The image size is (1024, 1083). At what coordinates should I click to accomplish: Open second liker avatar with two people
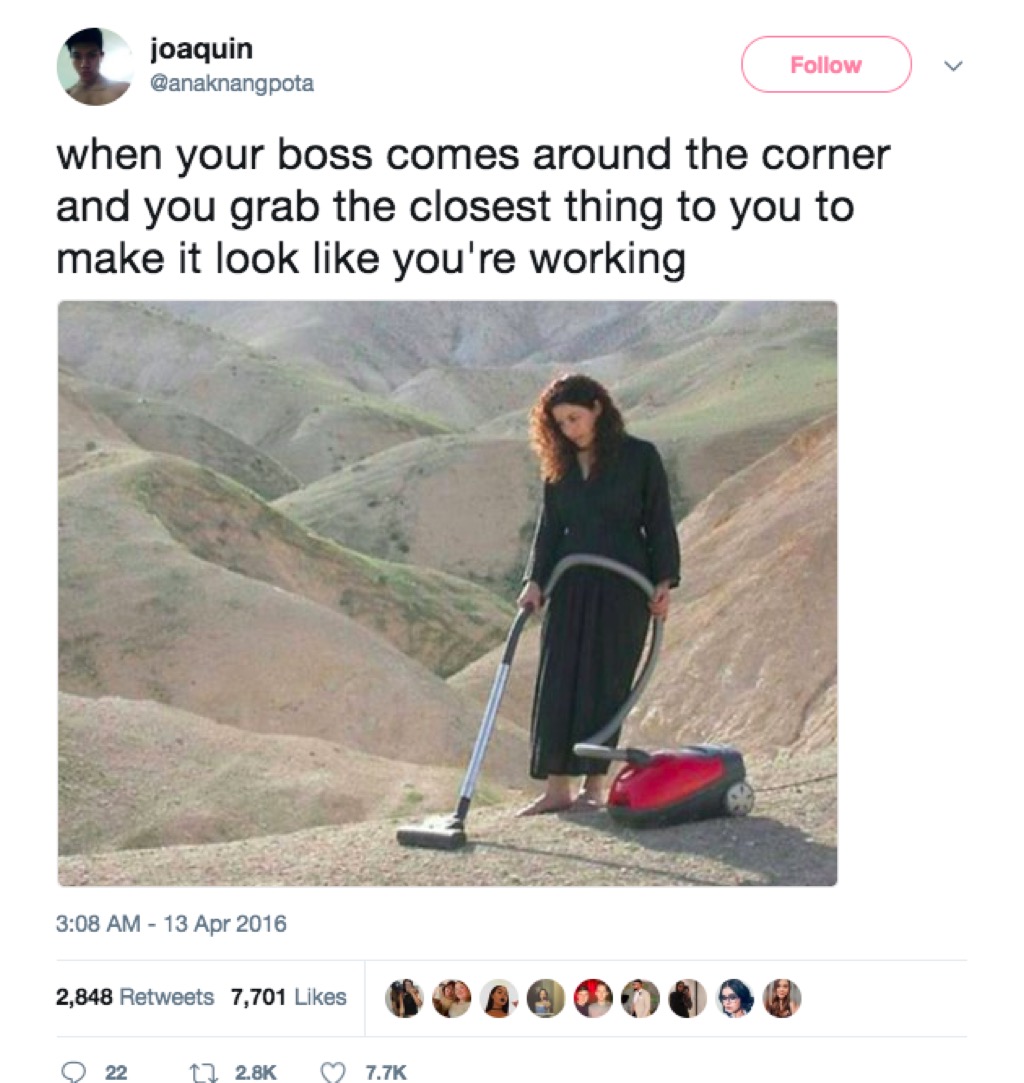pos(452,998)
